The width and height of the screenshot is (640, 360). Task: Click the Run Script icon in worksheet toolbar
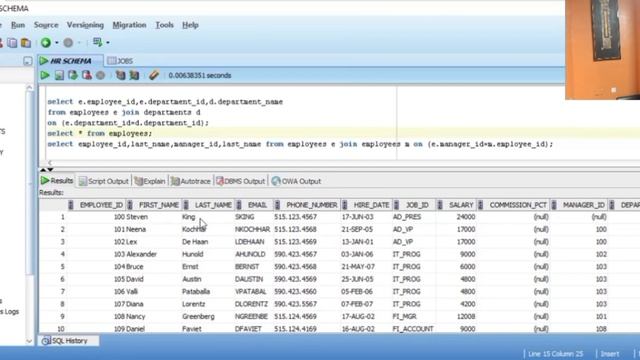(59, 76)
